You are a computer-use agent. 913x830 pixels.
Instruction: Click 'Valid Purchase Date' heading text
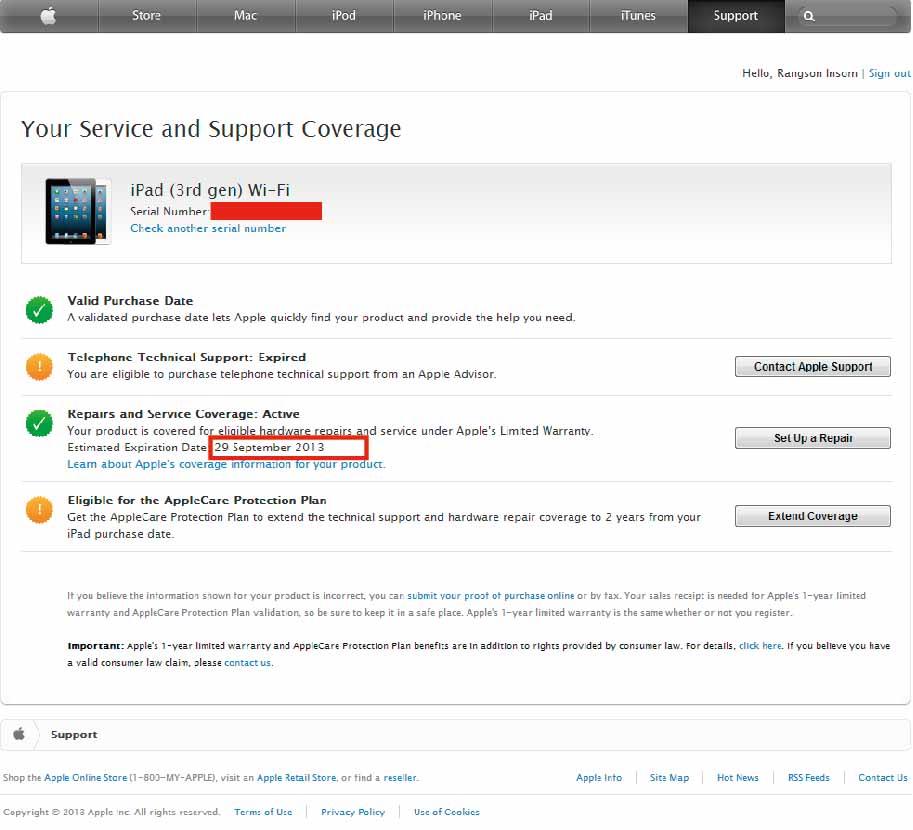[130, 301]
